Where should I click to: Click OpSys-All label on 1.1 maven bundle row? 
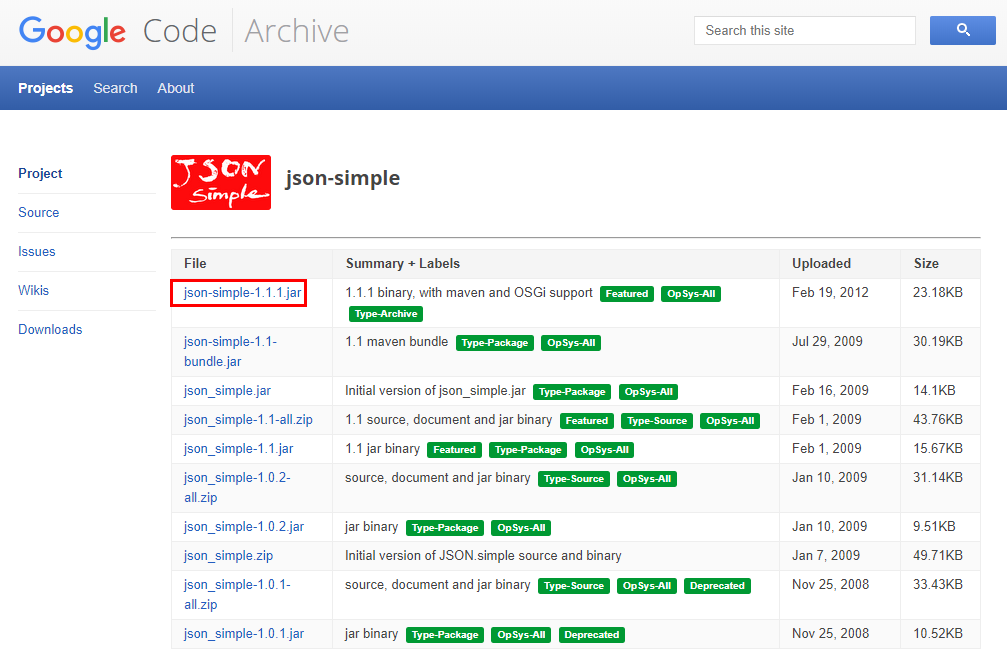(571, 343)
